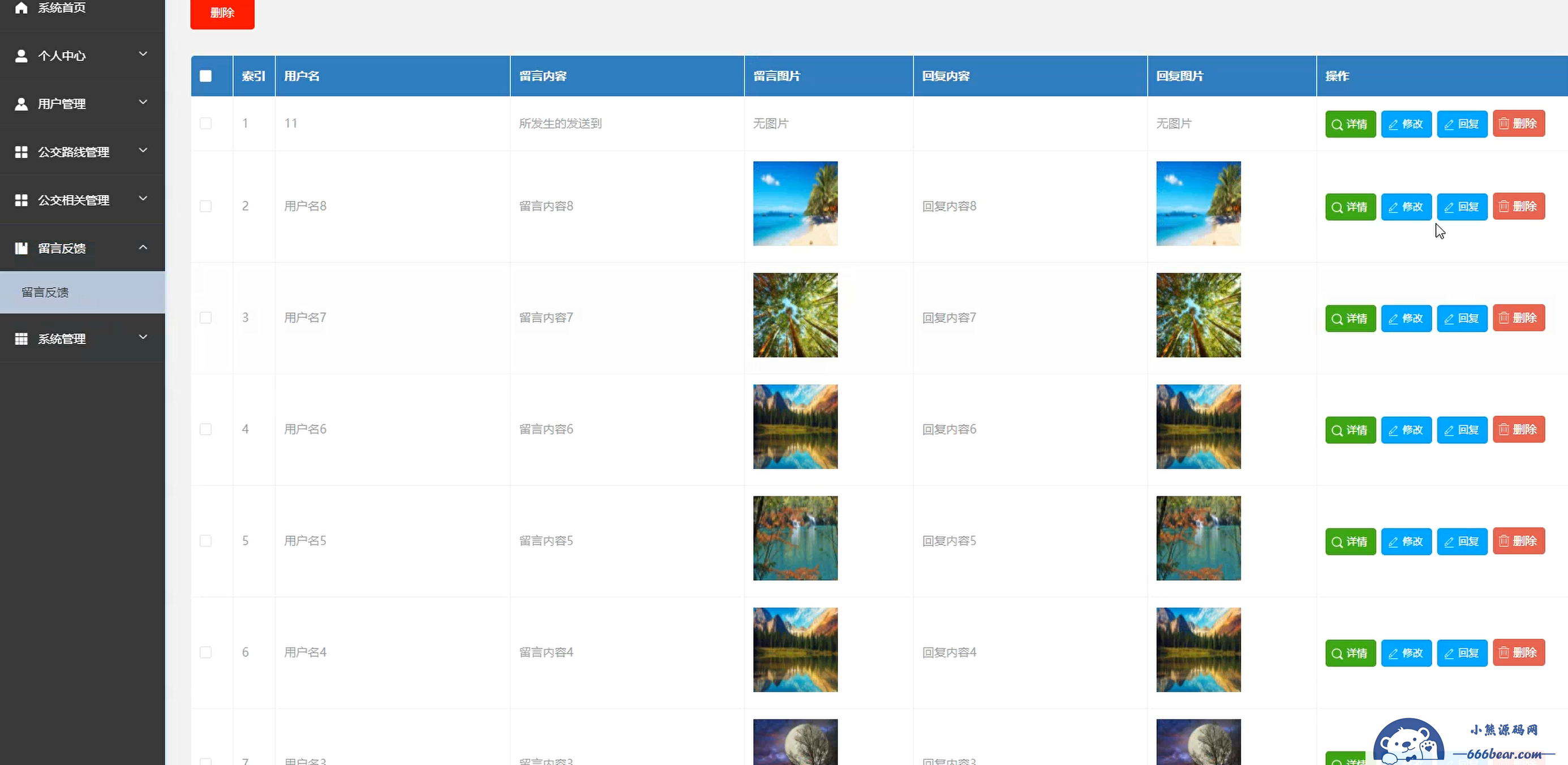The image size is (1568, 765).
Task: Reply to 用户名6 message
Action: [1462, 429]
